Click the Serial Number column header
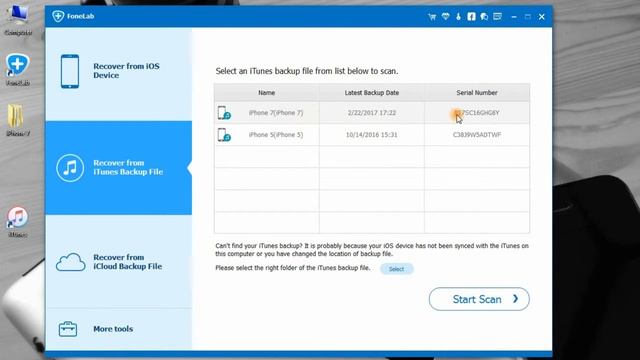Viewport: 640px width, 360px height. (x=477, y=93)
